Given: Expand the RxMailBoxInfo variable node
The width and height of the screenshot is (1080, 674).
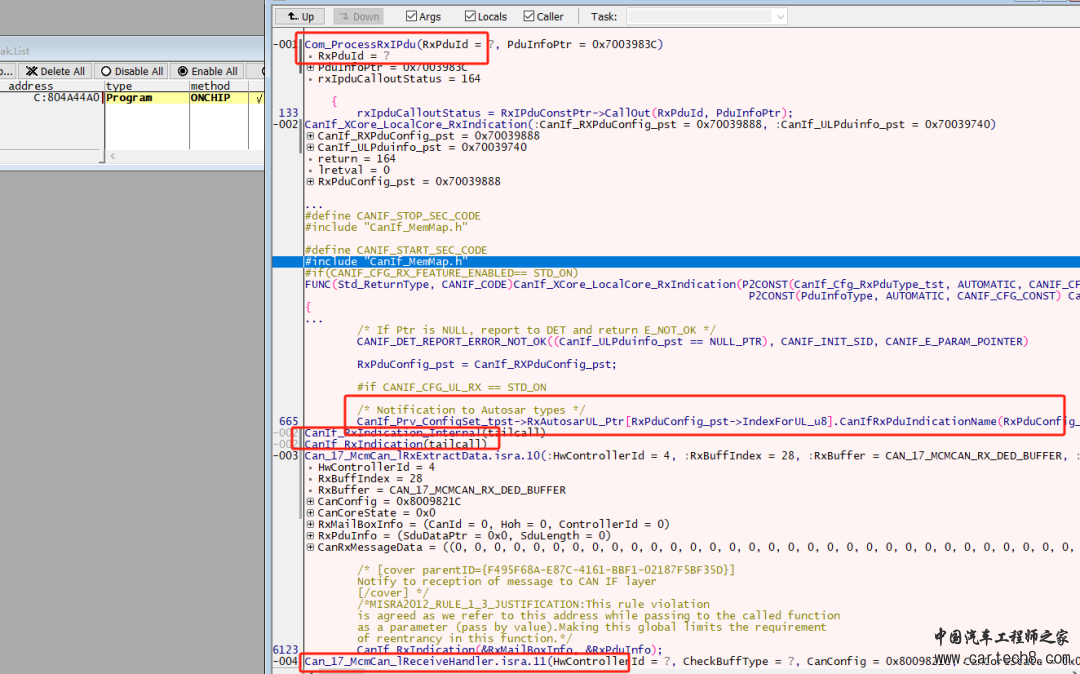Looking at the screenshot, I should click(311, 524).
